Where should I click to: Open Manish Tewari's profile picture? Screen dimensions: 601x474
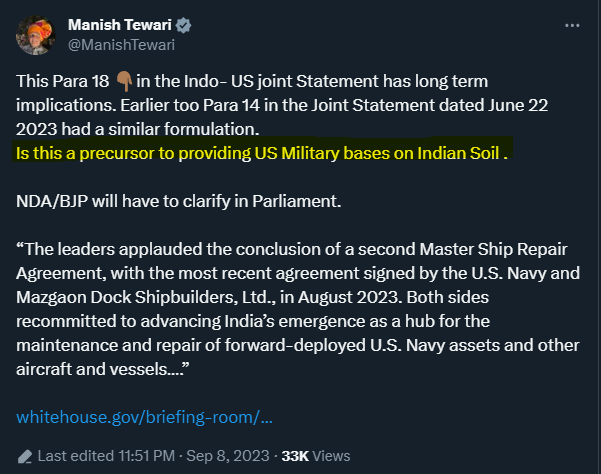tap(33, 34)
